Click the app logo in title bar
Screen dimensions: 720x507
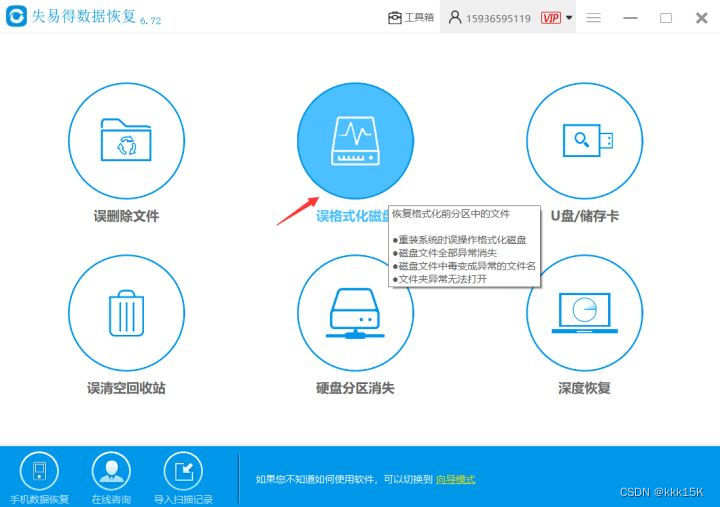pyautogui.click(x=16, y=16)
